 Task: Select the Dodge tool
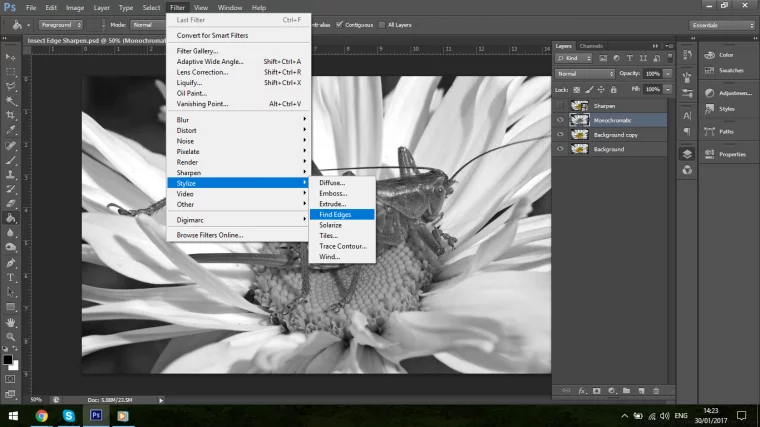point(10,247)
